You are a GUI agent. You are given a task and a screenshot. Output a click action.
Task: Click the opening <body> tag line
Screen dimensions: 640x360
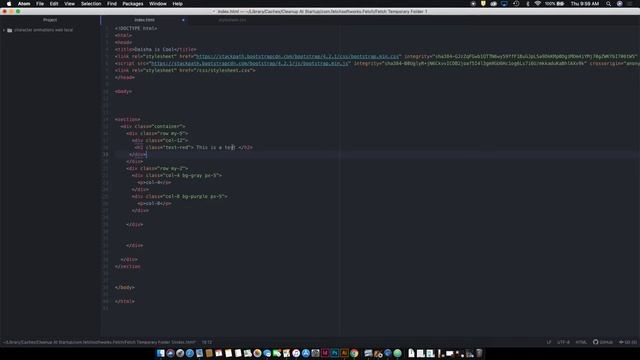(x=123, y=91)
